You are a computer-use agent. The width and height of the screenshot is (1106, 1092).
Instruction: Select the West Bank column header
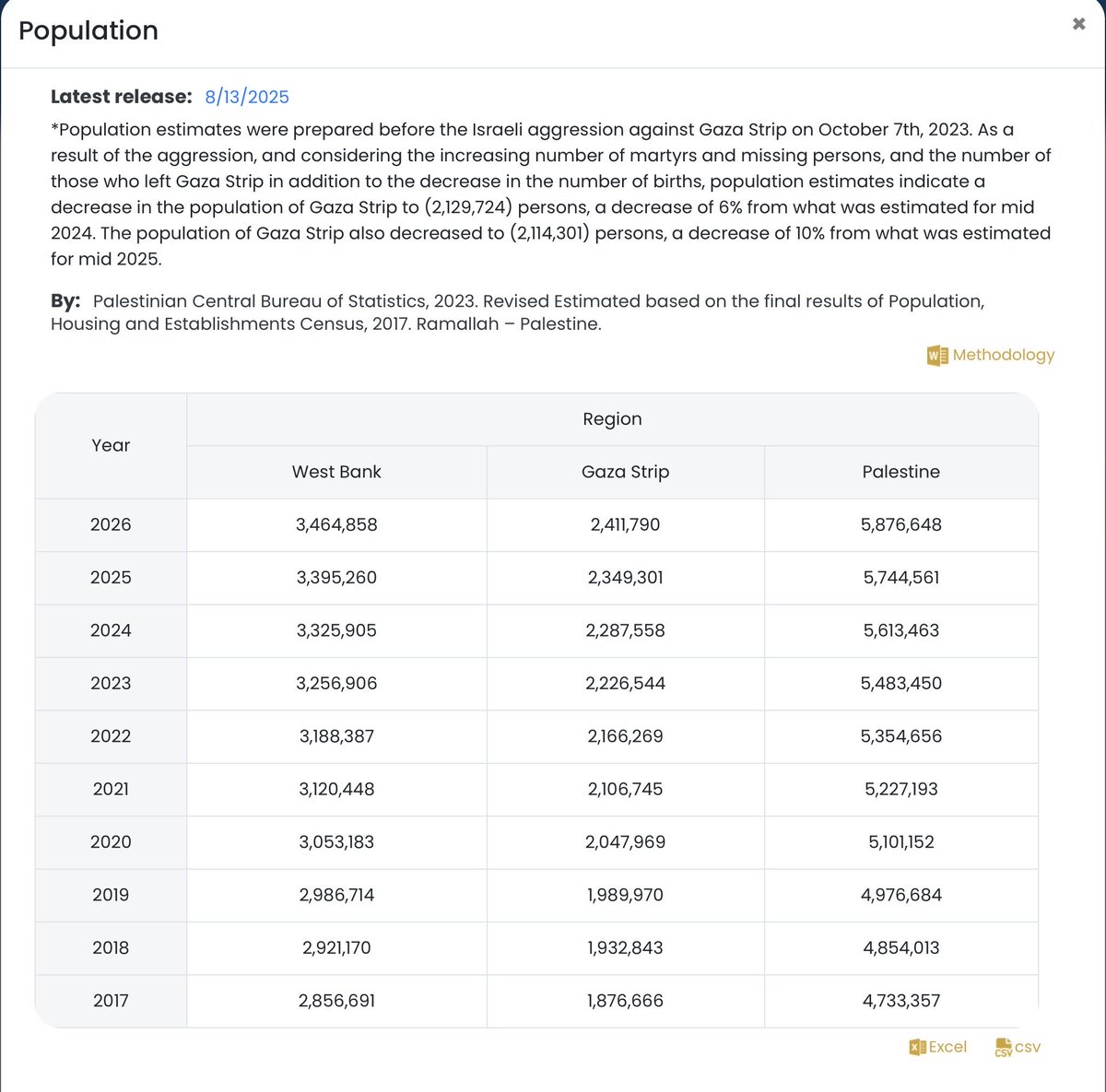tap(336, 472)
